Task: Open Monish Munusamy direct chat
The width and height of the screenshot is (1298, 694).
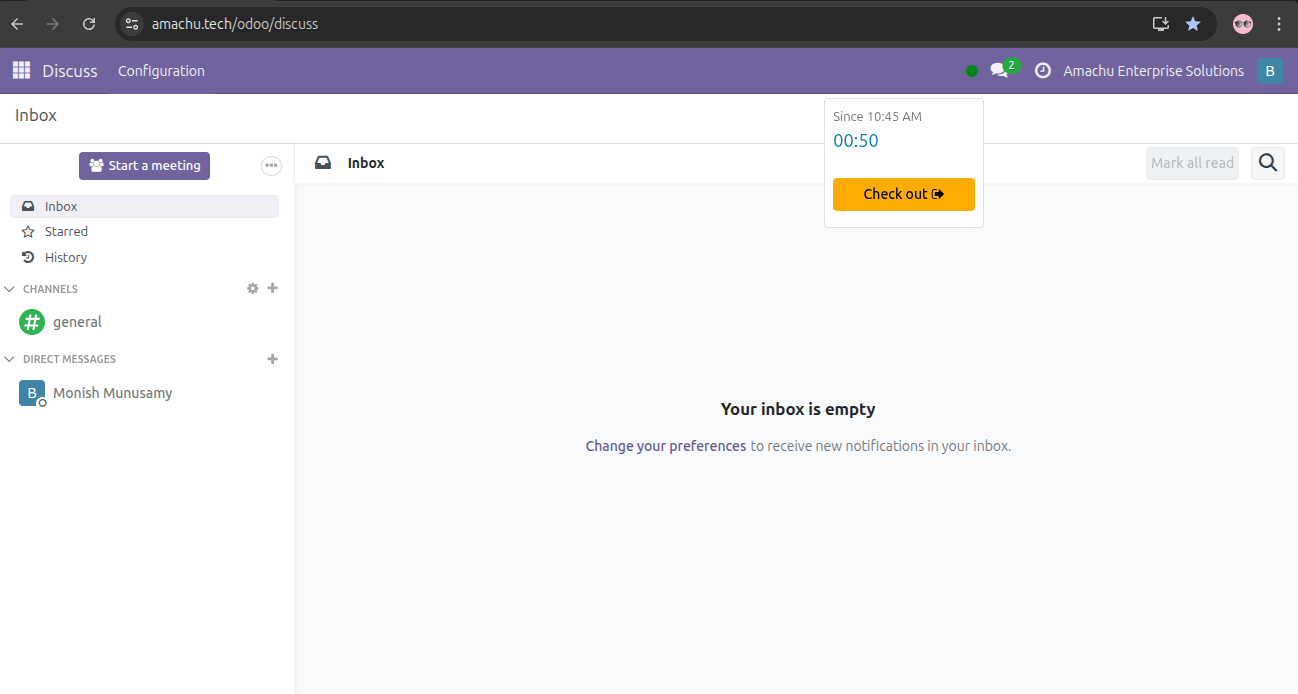Action: point(112,393)
